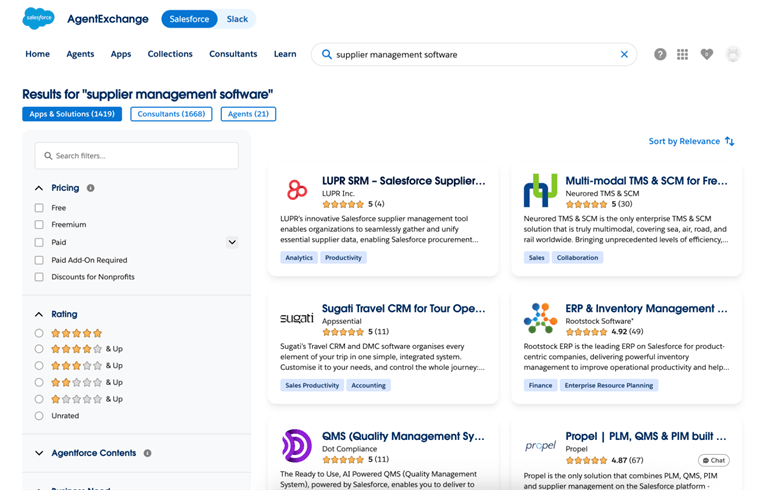Tick the Free pricing checkbox

click(39, 208)
